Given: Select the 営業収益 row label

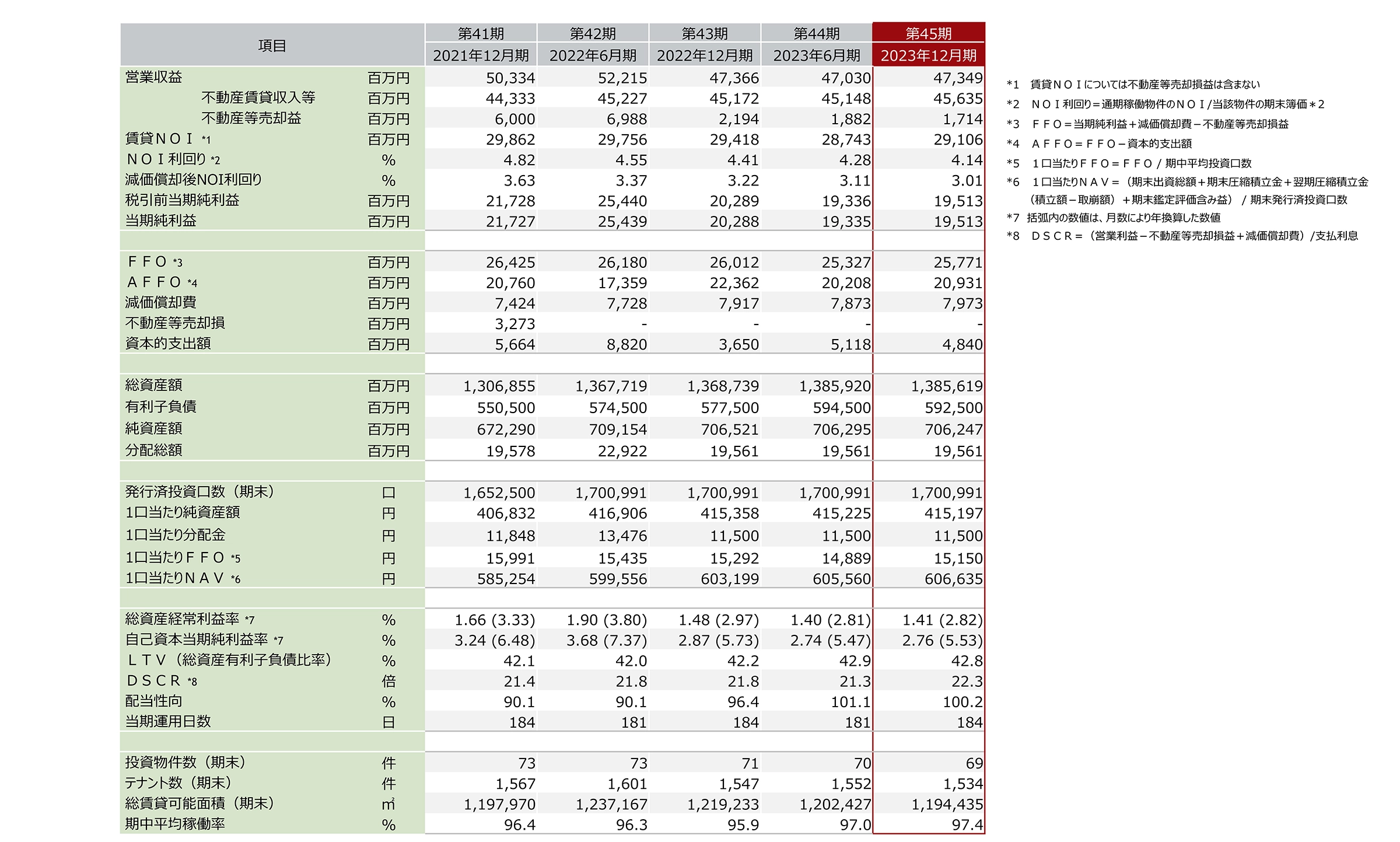Looking at the screenshot, I should coord(153,77).
